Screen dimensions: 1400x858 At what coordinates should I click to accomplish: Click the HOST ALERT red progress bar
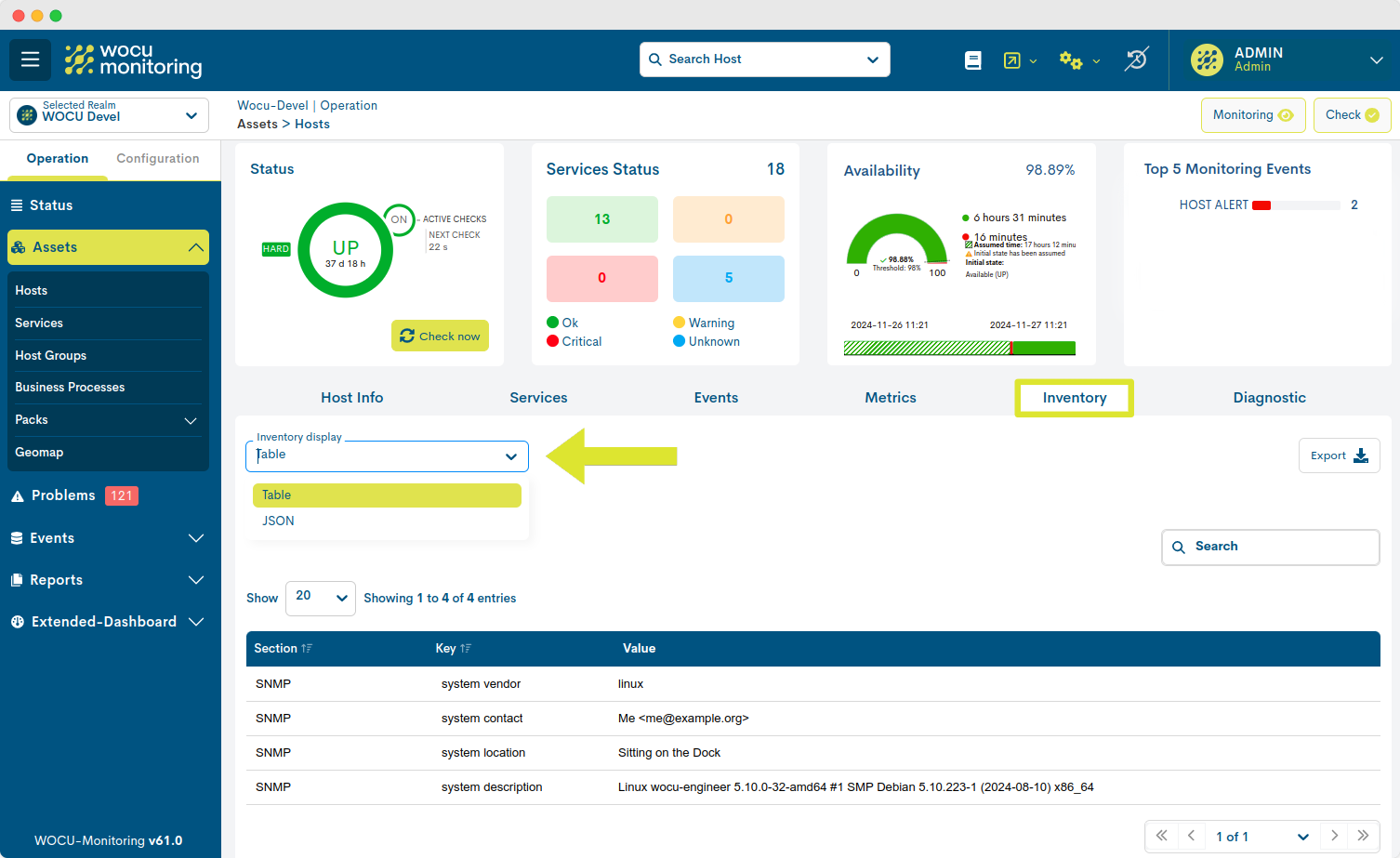1261,205
